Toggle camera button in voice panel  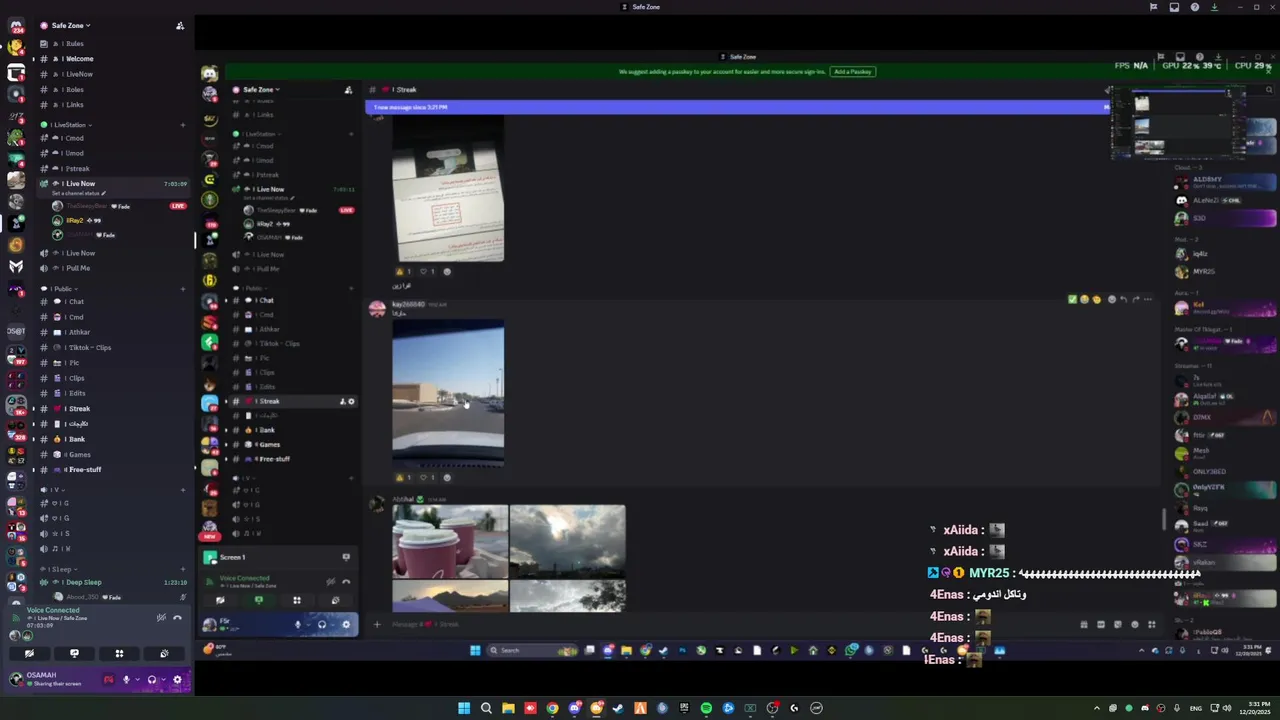coord(29,653)
